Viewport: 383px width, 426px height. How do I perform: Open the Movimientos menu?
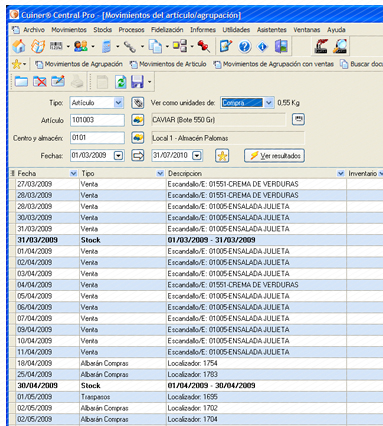(x=69, y=30)
